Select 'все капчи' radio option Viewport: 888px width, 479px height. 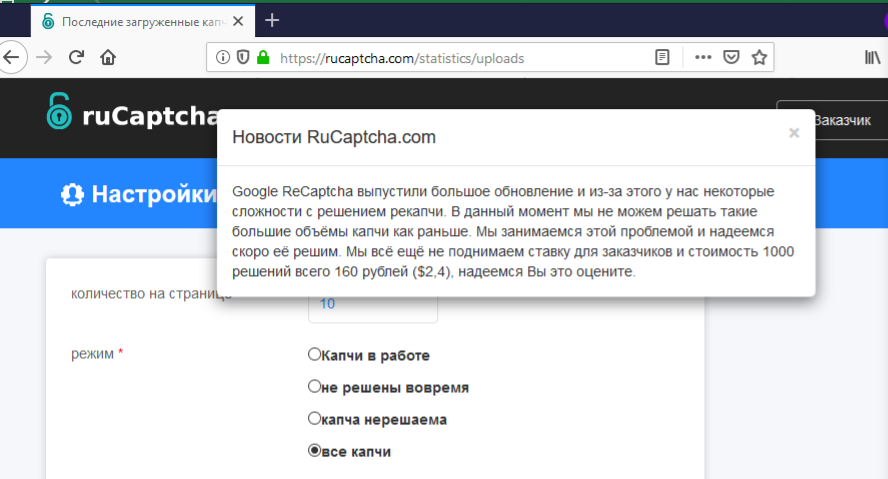[314, 450]
